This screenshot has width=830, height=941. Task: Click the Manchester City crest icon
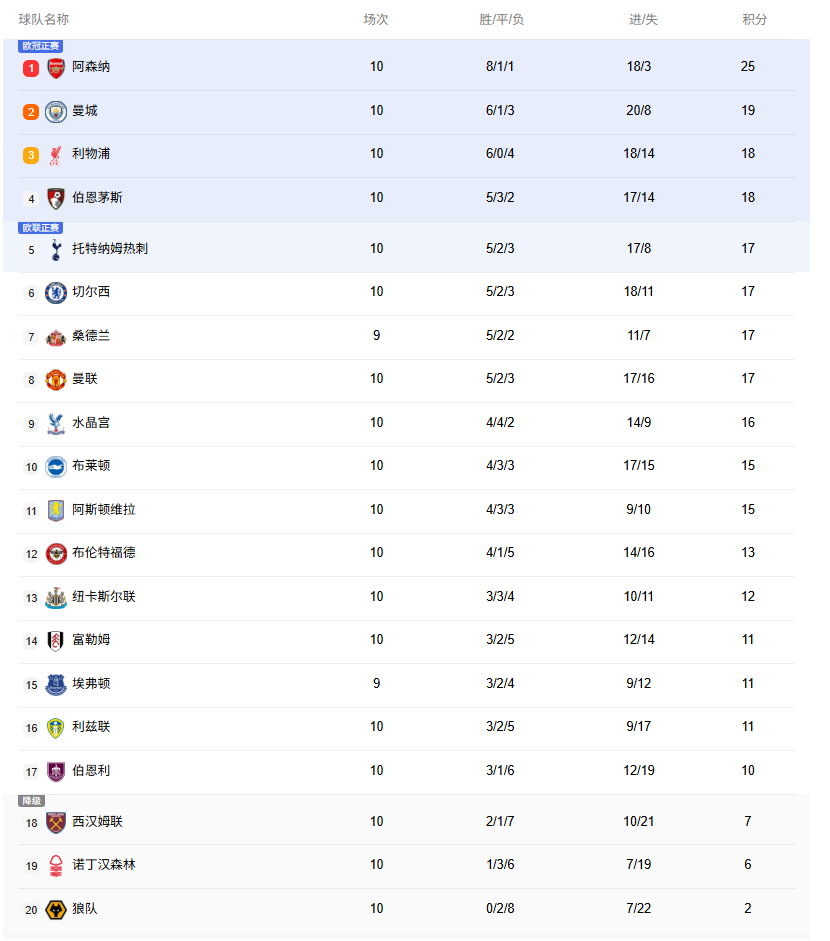point(56,111)
